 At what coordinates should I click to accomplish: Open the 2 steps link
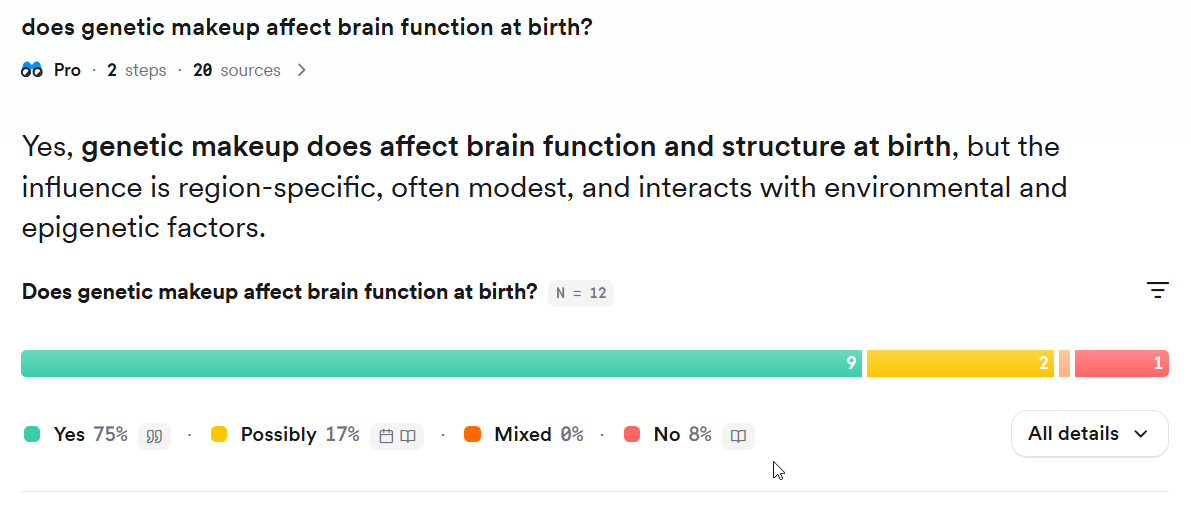pos(137,70)
